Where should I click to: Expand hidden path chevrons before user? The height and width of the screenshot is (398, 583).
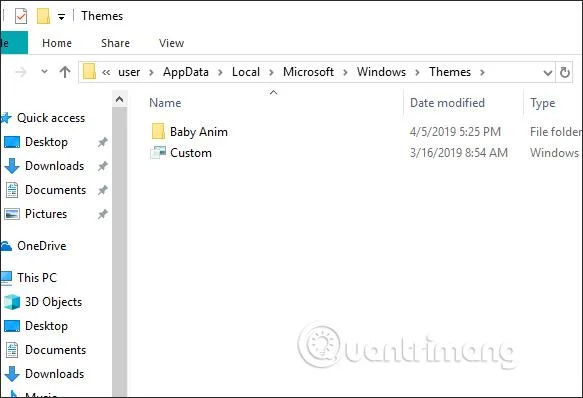click(x=106, y=72)
